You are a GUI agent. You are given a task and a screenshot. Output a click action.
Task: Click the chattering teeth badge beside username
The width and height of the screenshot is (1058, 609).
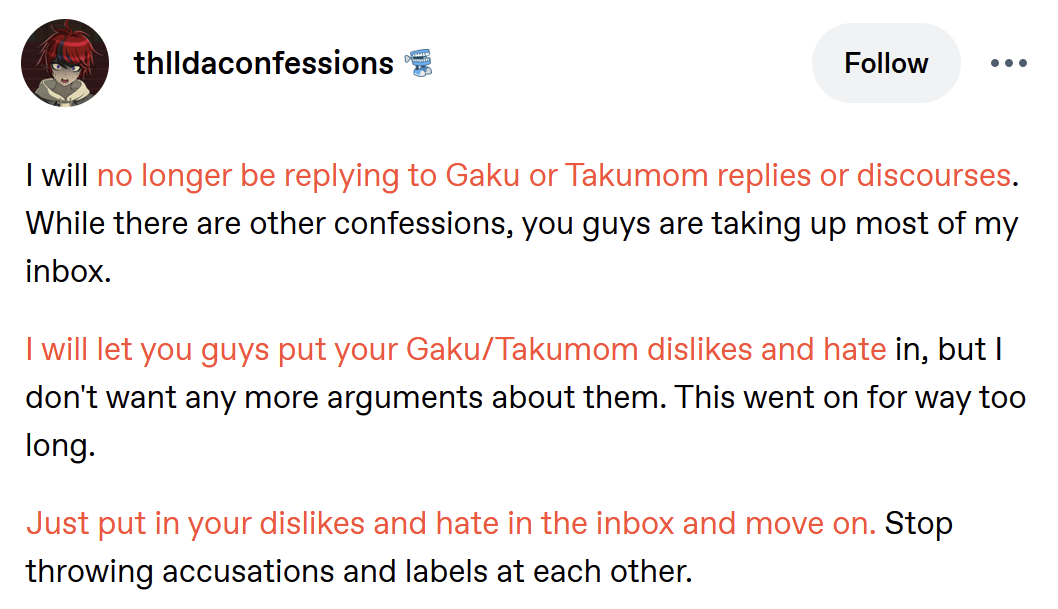pos(418,63)
